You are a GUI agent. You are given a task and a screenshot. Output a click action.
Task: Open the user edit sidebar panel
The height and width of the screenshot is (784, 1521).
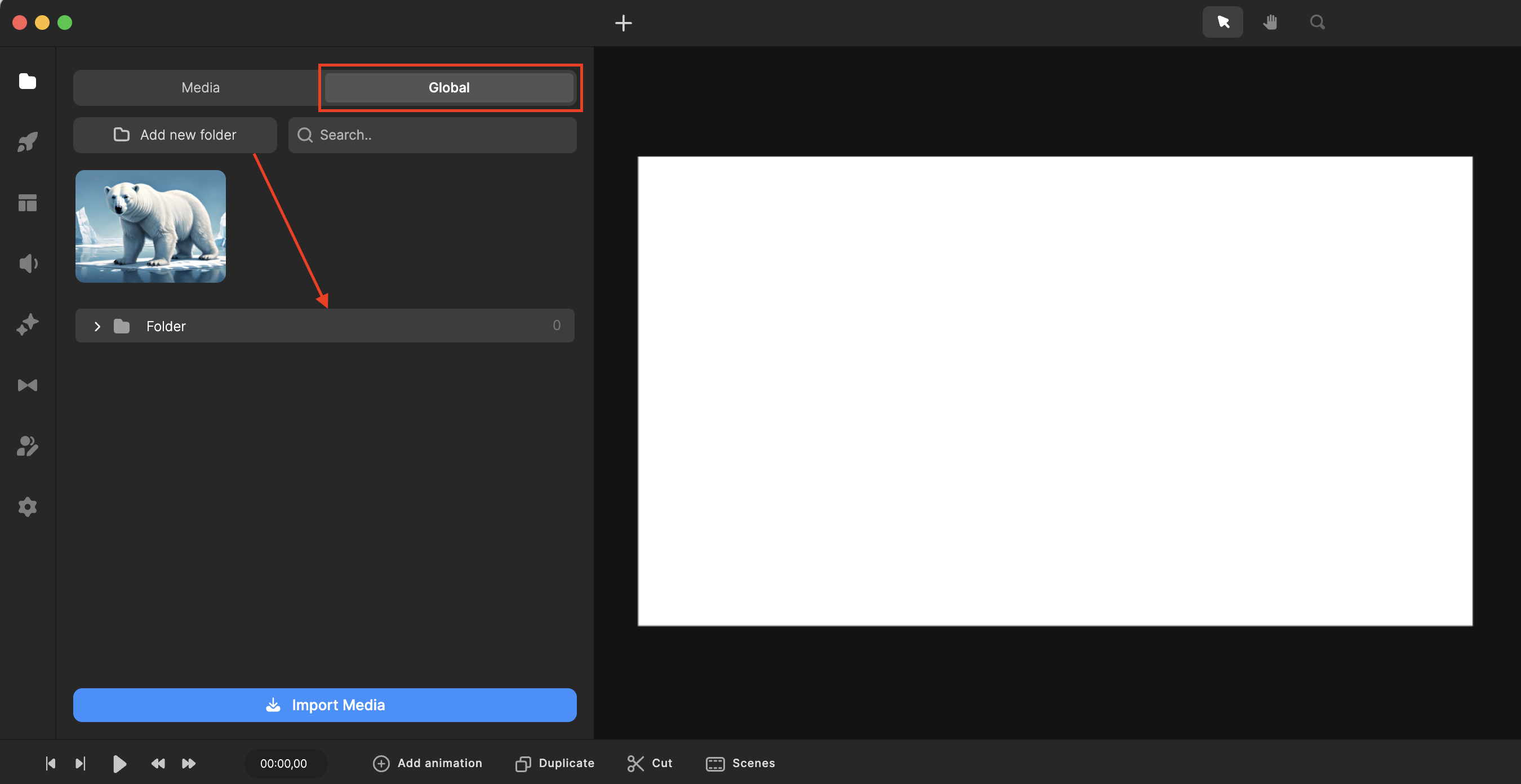tap(27, 446)
